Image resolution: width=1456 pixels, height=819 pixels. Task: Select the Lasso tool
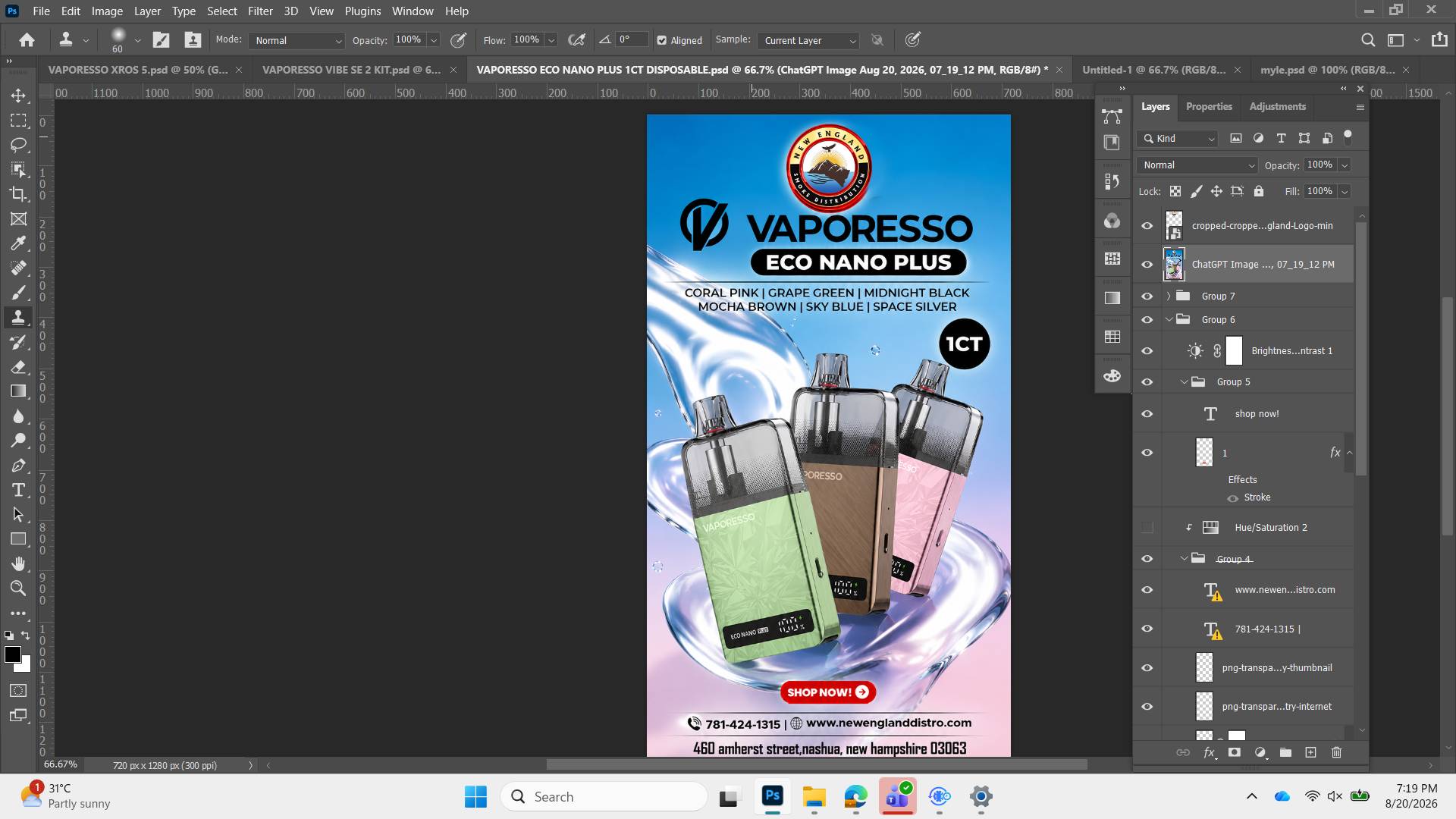click(18, 145)
